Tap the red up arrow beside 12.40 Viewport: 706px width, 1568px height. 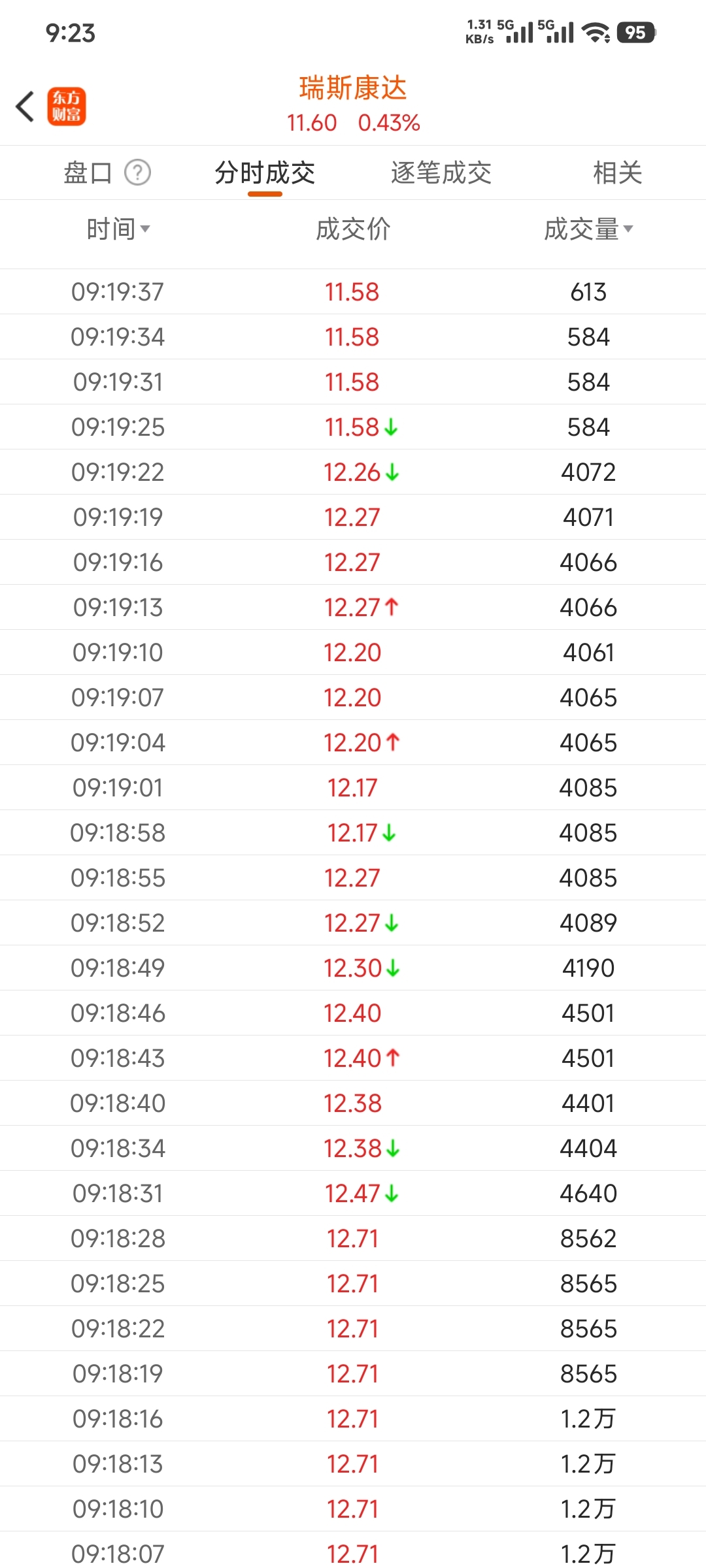tap(393, 1058)
